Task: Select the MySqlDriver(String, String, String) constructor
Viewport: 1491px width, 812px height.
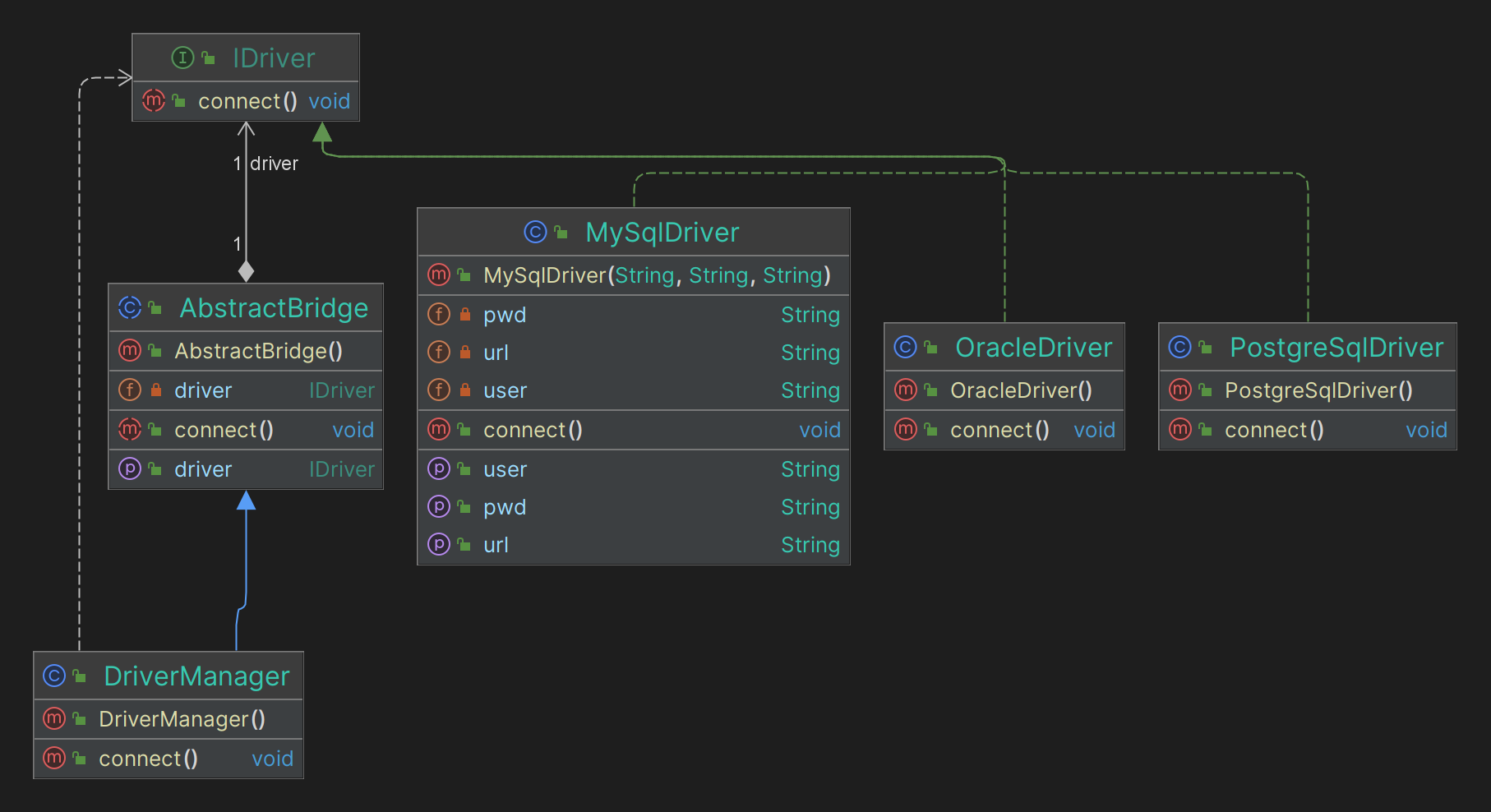Action: (x=656, y=275)
